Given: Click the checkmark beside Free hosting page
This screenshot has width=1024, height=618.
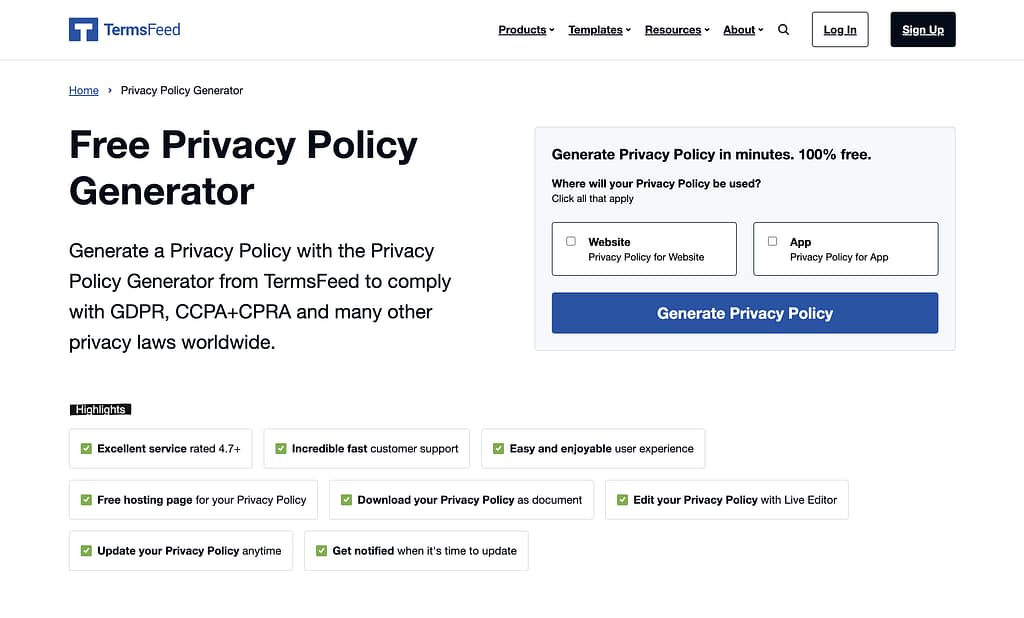Looking at the screenshot, I should tap(85, 499).
